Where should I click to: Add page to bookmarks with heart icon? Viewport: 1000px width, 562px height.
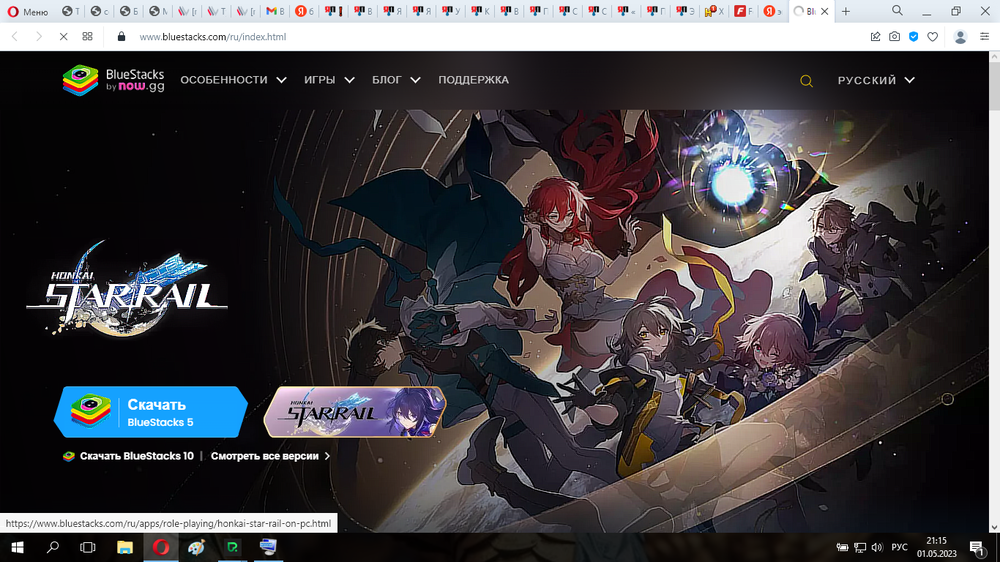point(932,37)
